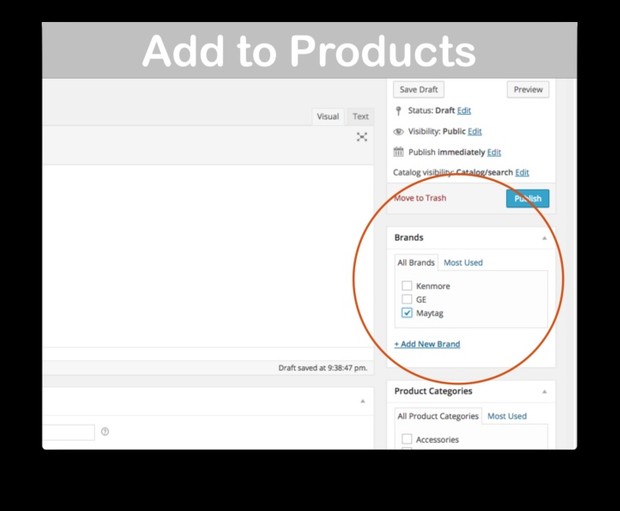Move the product to Trash
The image size is (620, 511).
(420, 198)
